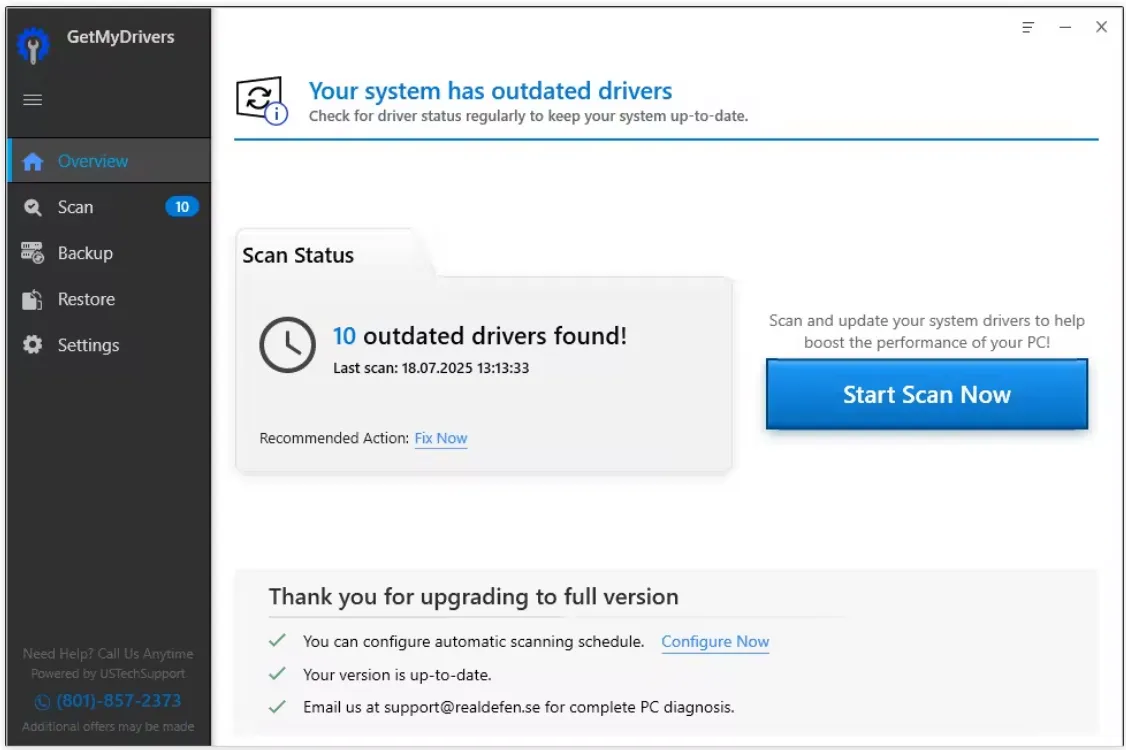Click 'Need Help? Call Us Anytime' text
1126x750 pixels.
click(x=108, y=654)
